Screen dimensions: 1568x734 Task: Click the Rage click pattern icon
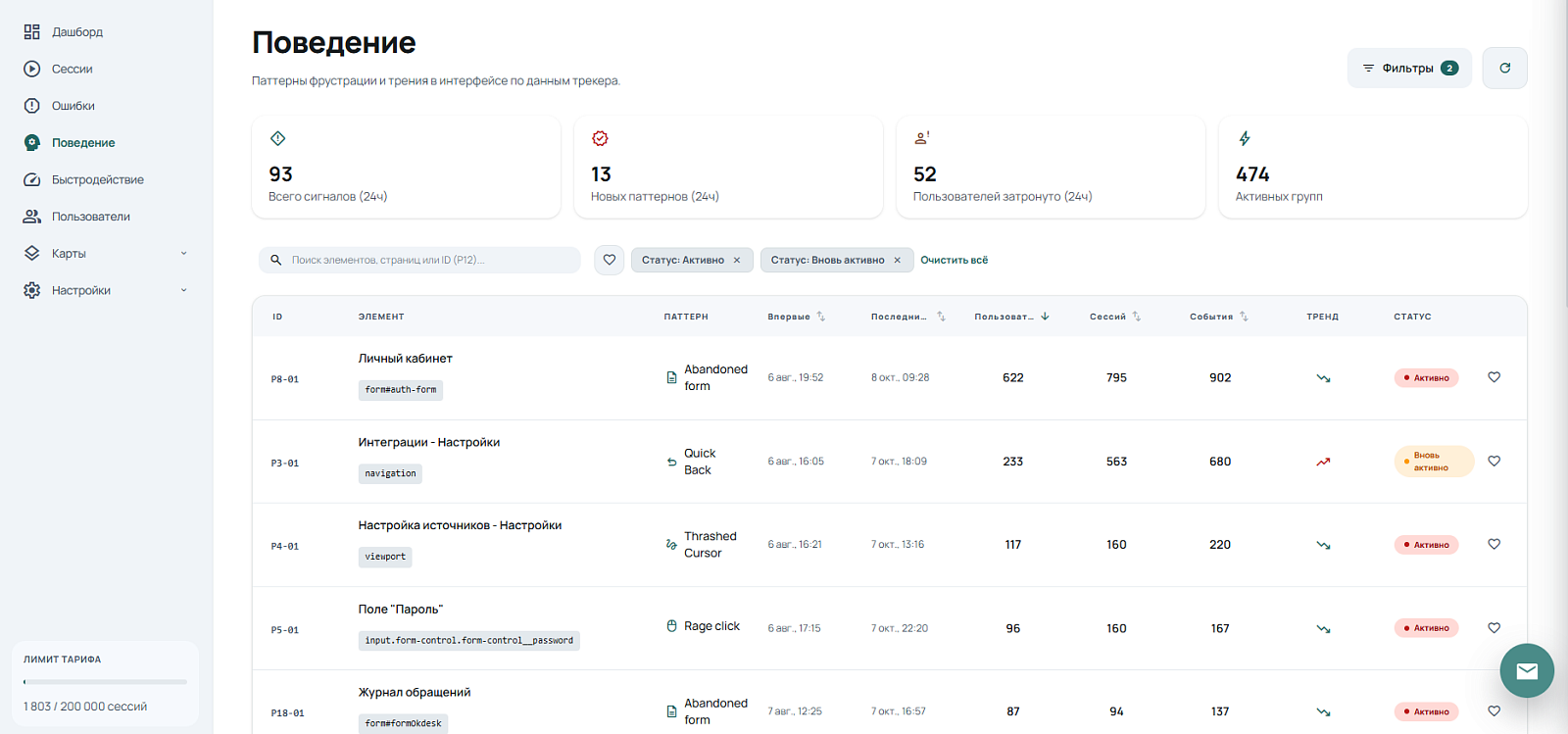pyautogui.click(x=671, y=626)
